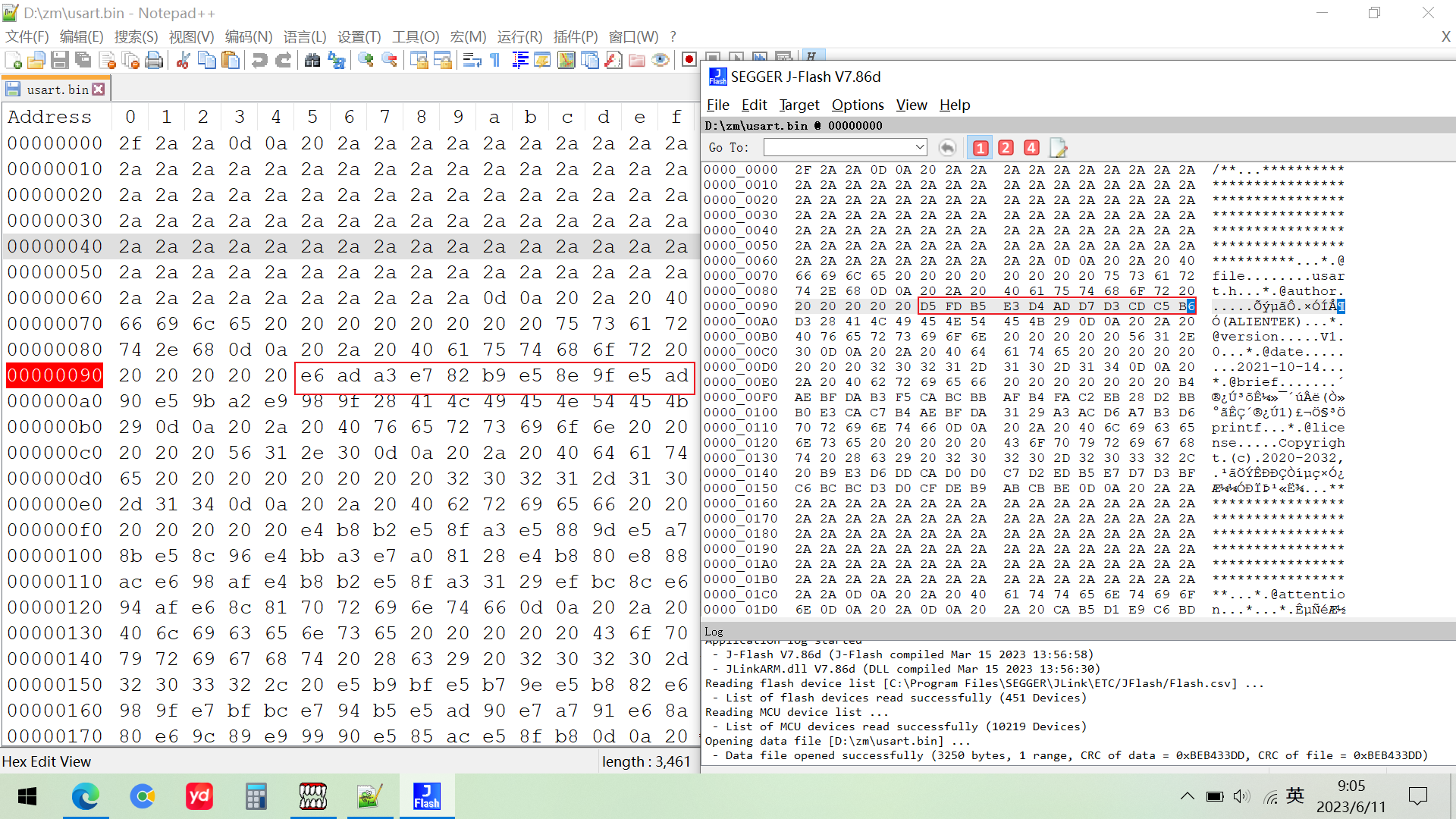Paste from clipboard toolbar icon

231,60
